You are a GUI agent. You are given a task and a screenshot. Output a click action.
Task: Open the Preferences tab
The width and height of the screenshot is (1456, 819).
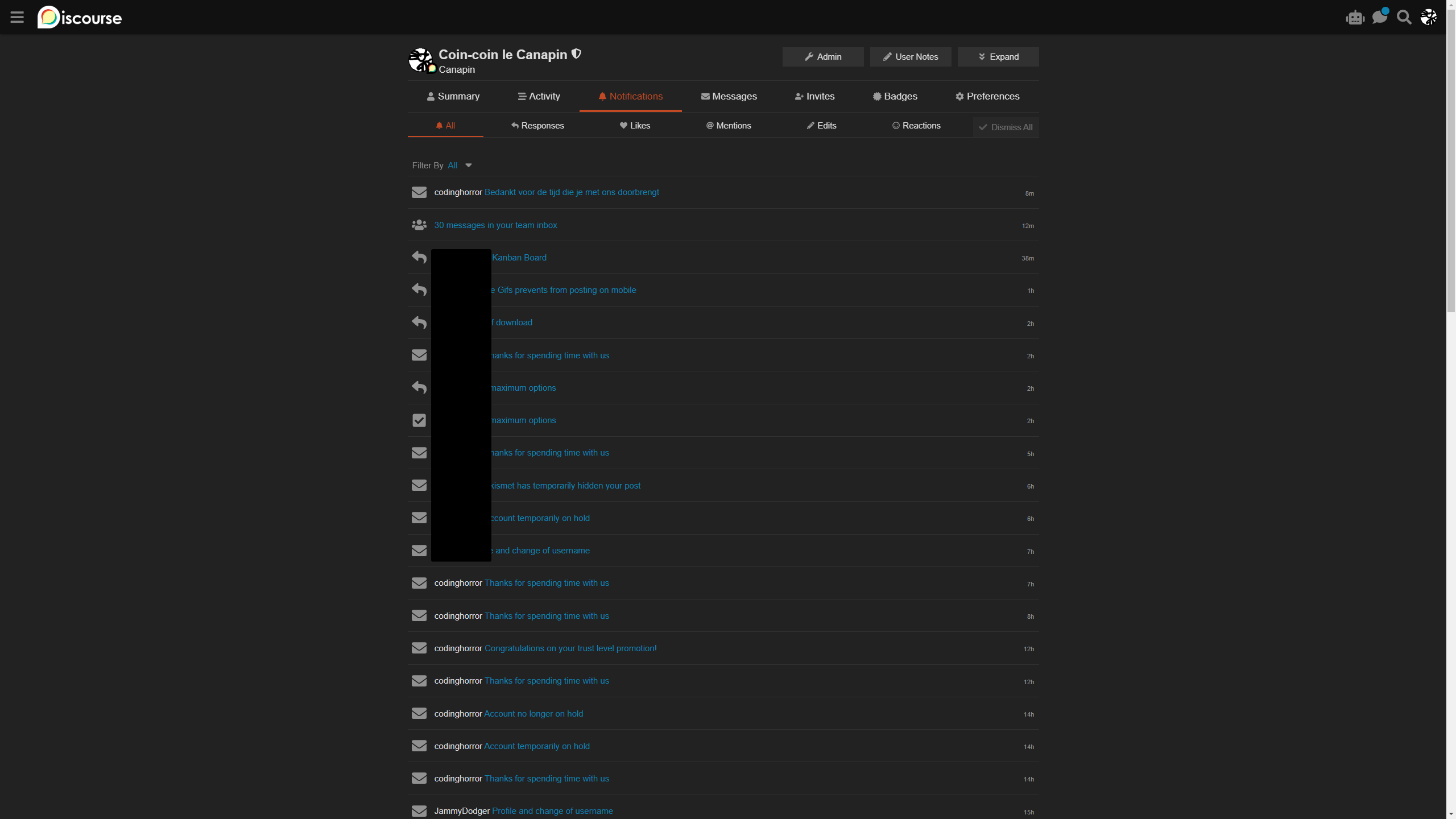pyautogui.click(x=987, y=97)
